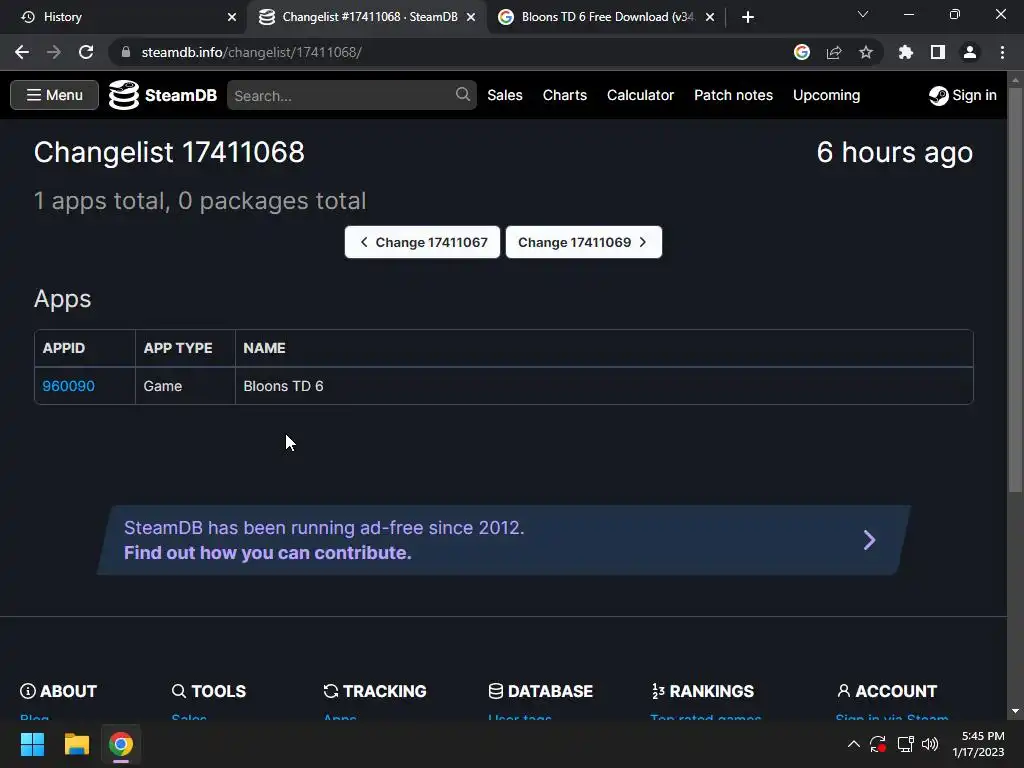Close the Changelist SteamDB tab
Screen dimensions: 1024x768
pos(471,17)
